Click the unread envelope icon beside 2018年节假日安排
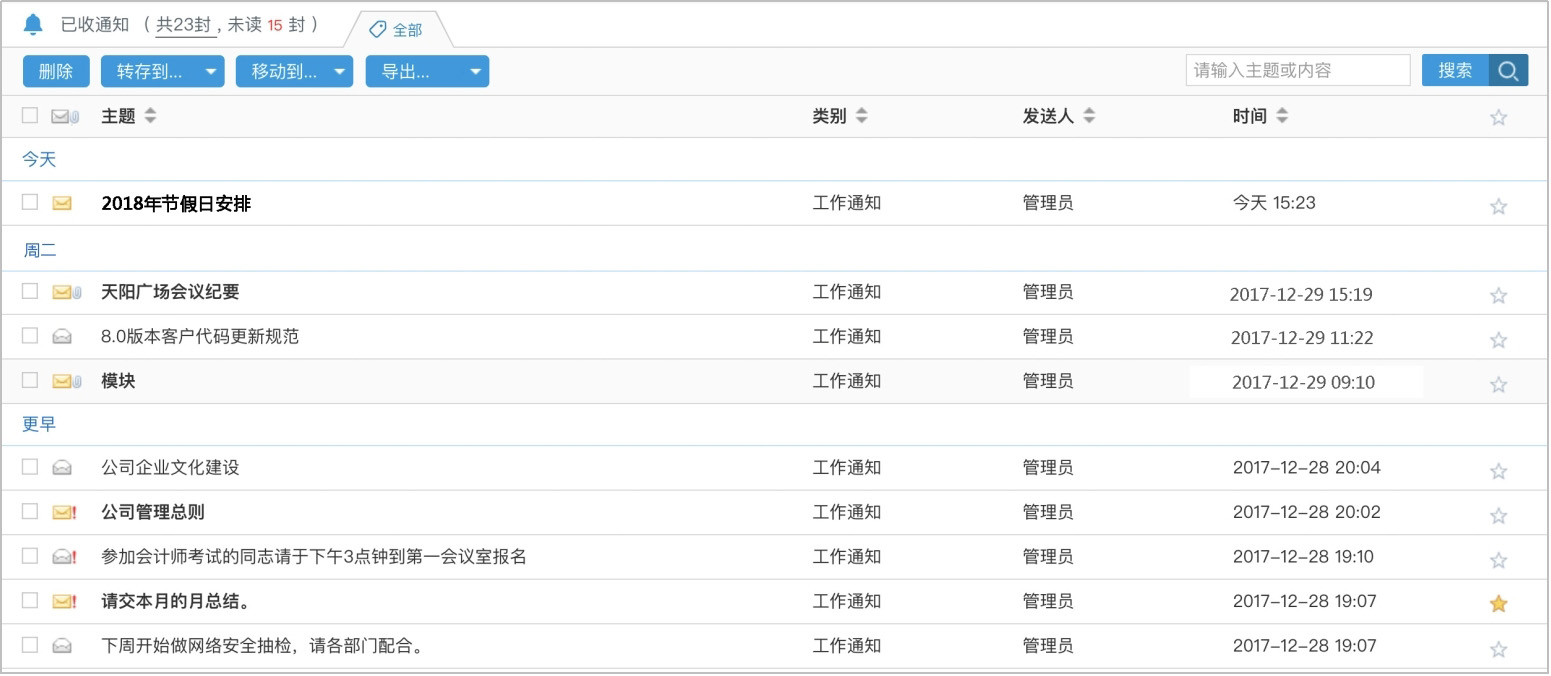Screen dimensions: 1551x676 pyautogui.click(x=63, y=202)
